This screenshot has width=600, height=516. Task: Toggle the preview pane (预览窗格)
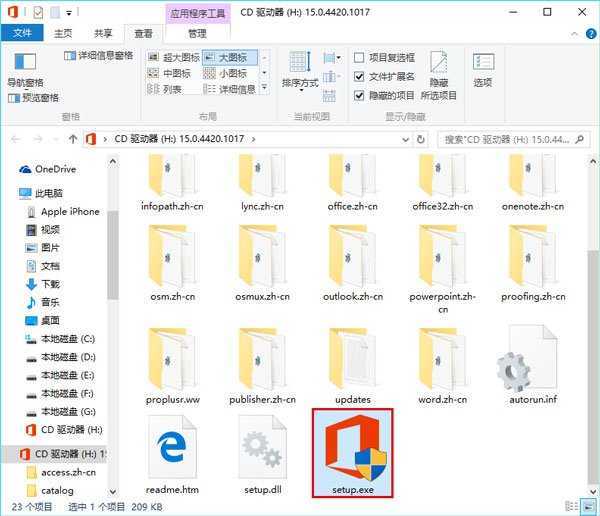pyautogui.click(x=33, y=98)
